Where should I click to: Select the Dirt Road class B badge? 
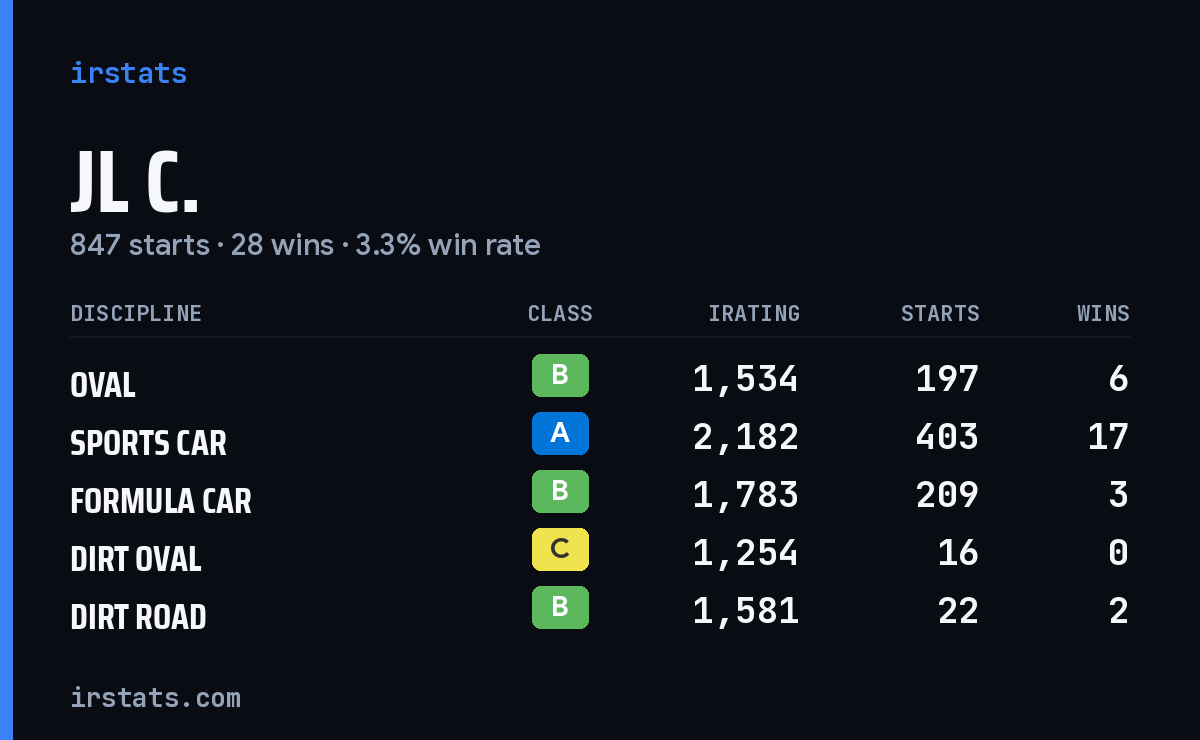(560, 607)
